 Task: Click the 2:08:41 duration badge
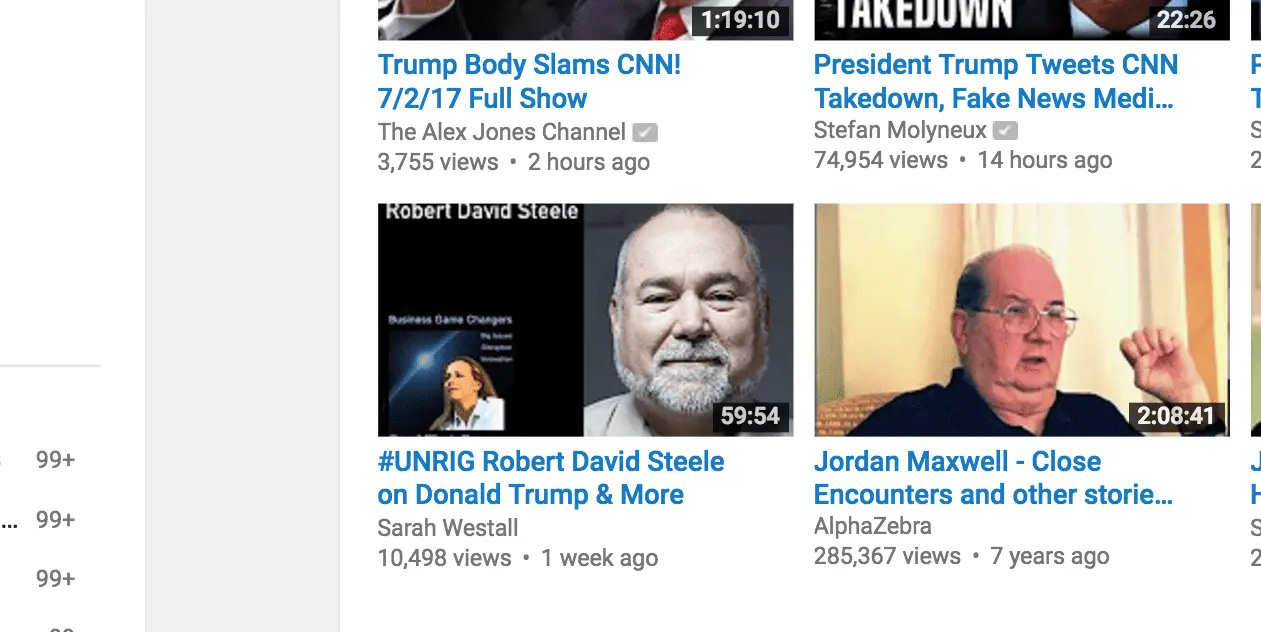pyautogui.click(x=1176, y=416)
